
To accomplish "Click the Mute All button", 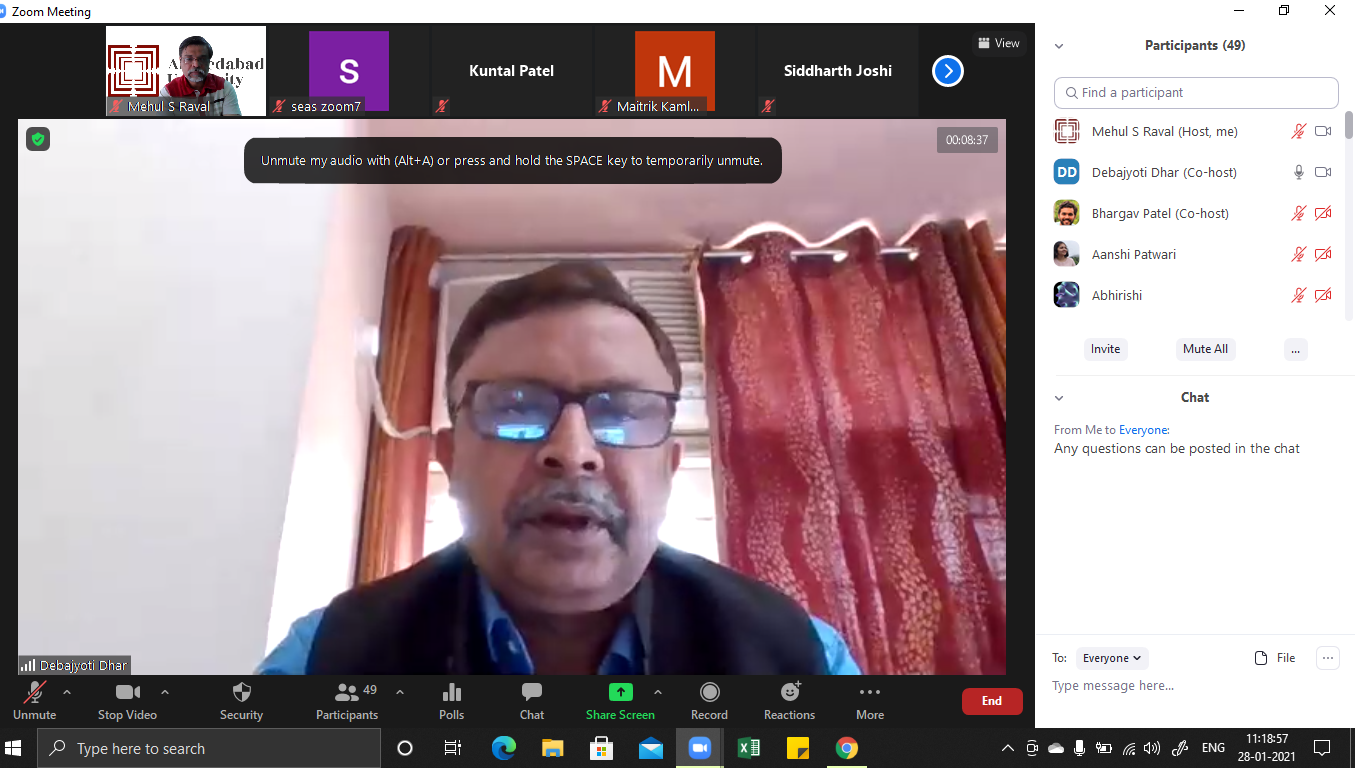I will click(x=1205, y=349).
